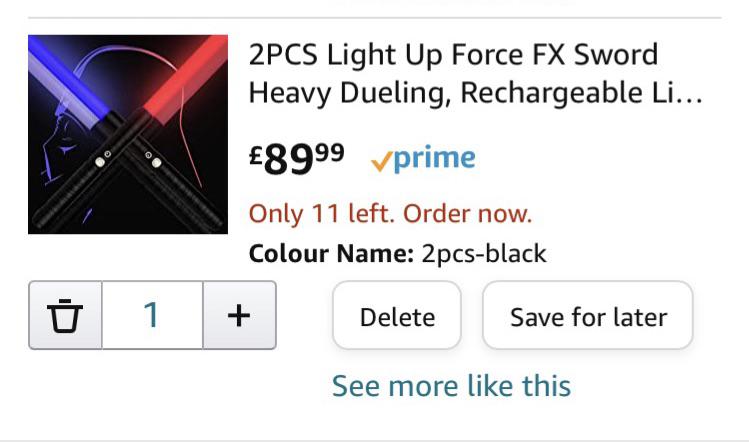Click the £89.99 price
This screenshot has width=749, height=442.
[297, 159]
